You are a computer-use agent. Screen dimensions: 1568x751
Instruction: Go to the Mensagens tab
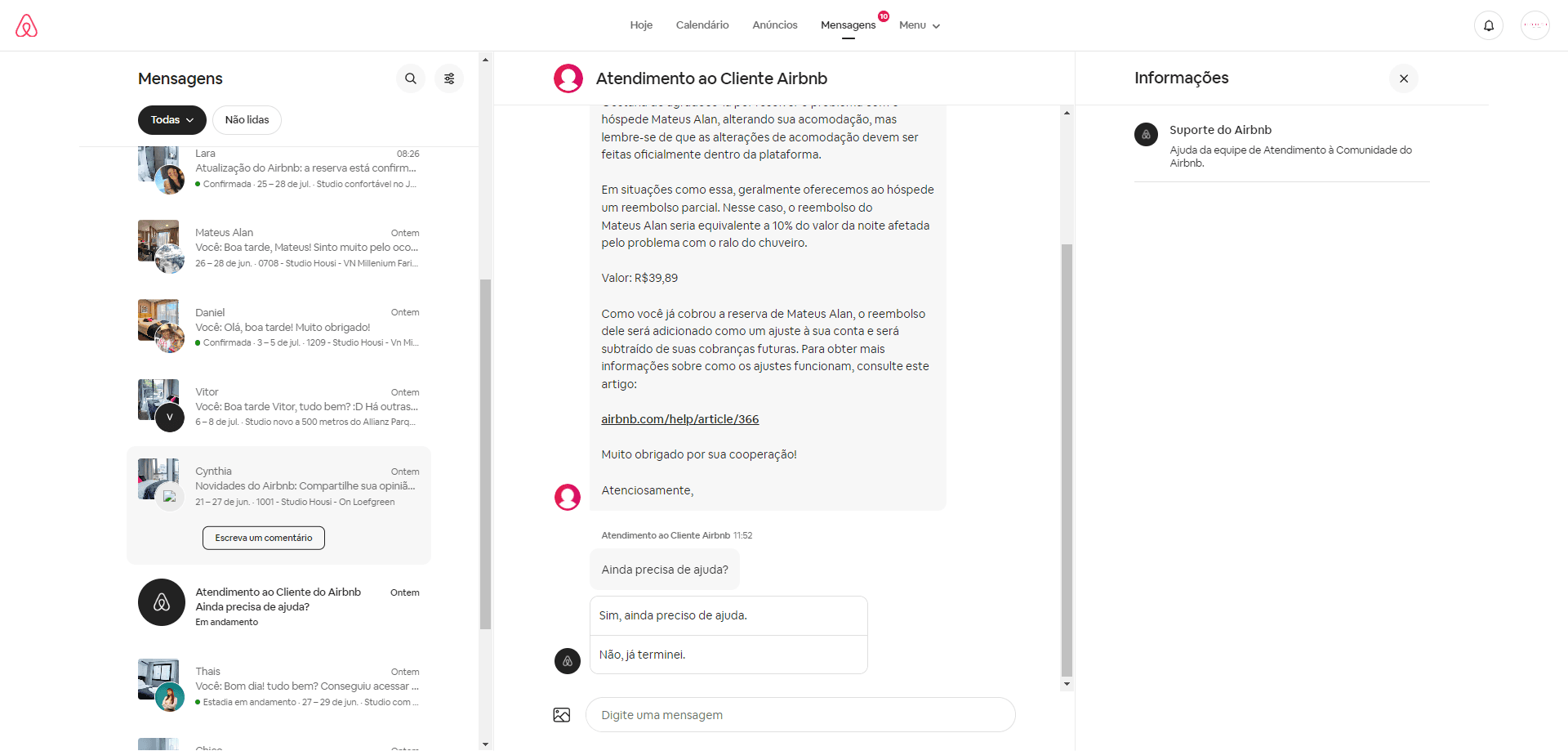pyautogui.click(x=848, y=25)
